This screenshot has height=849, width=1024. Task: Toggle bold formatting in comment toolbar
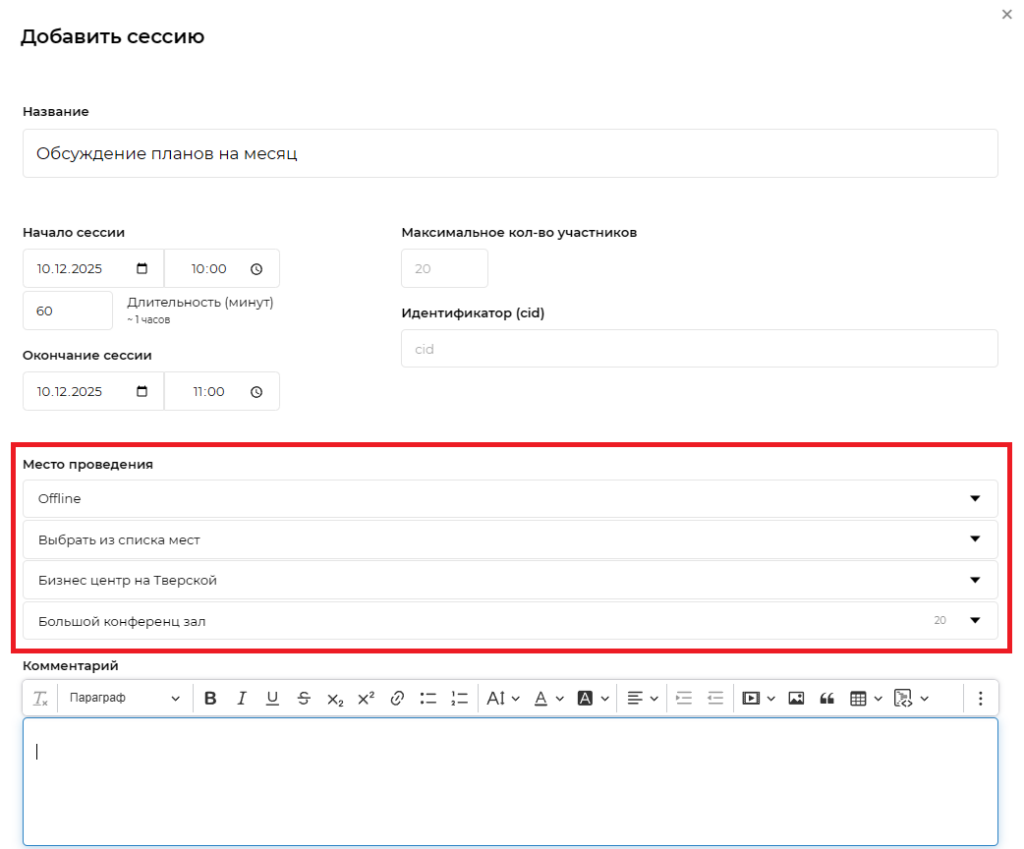210,699
